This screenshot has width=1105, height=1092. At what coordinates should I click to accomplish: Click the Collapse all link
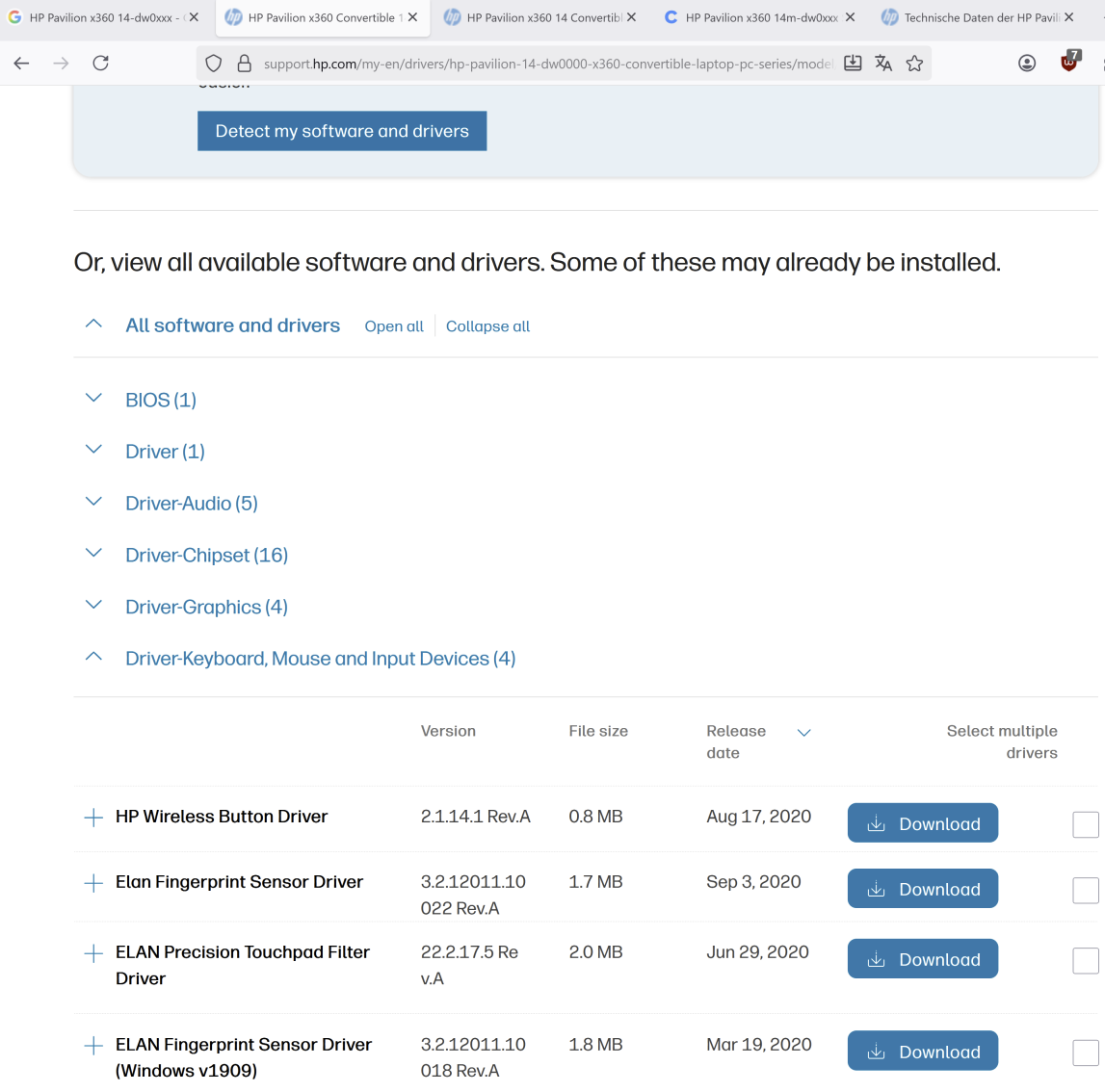487,326
